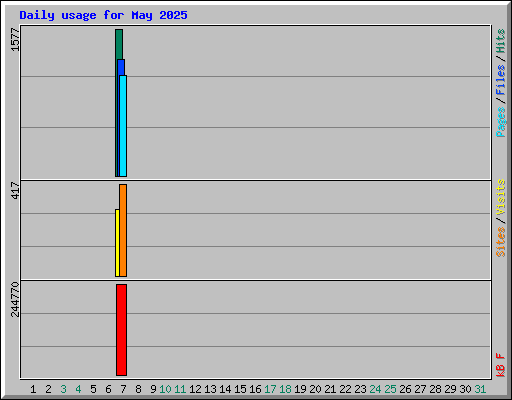Click day 27 on the x-axis
This screenshot has height=400, width=512.
coord(420,389)
